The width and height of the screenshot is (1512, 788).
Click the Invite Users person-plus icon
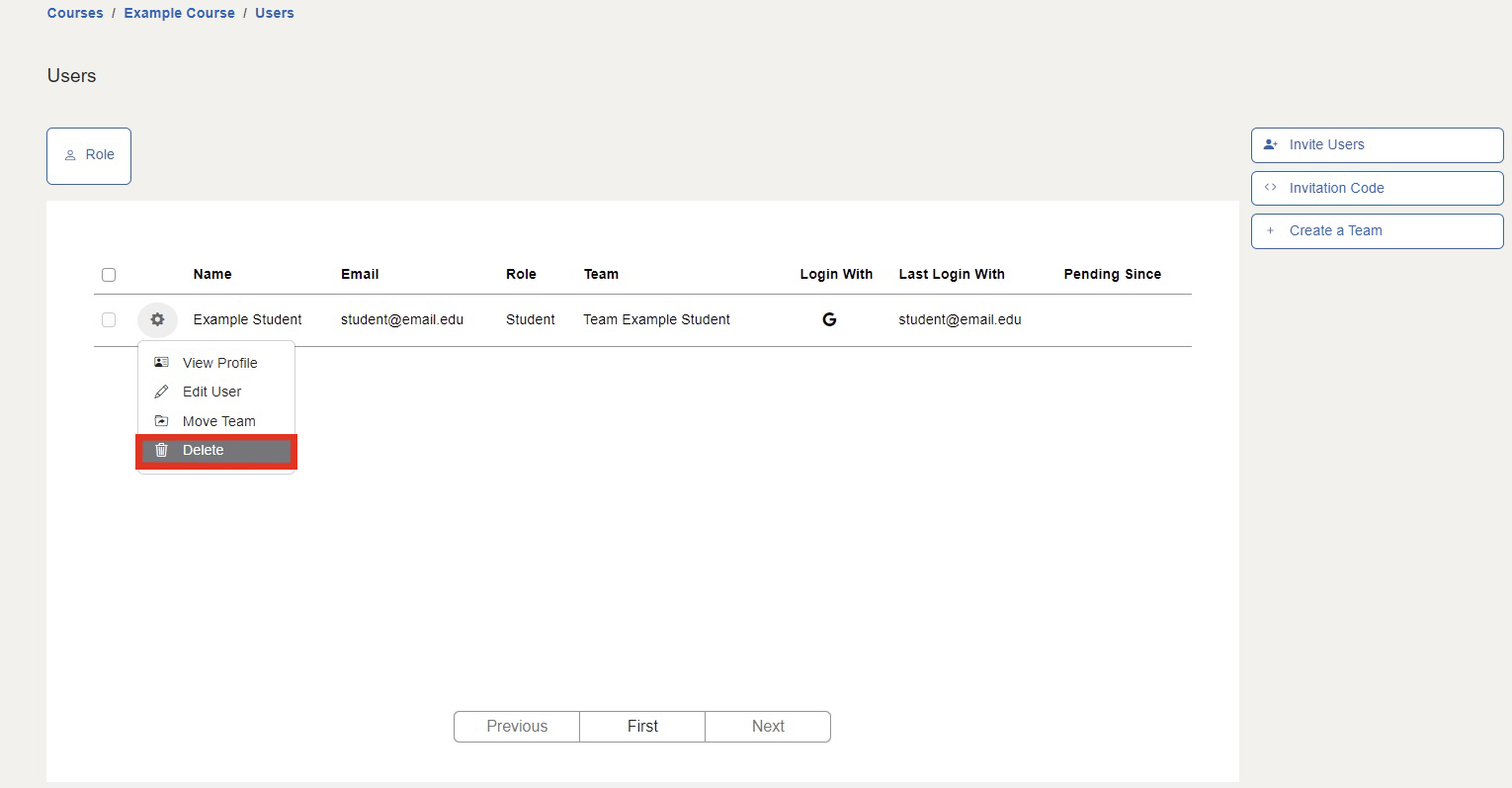[x=1271, y=144]
